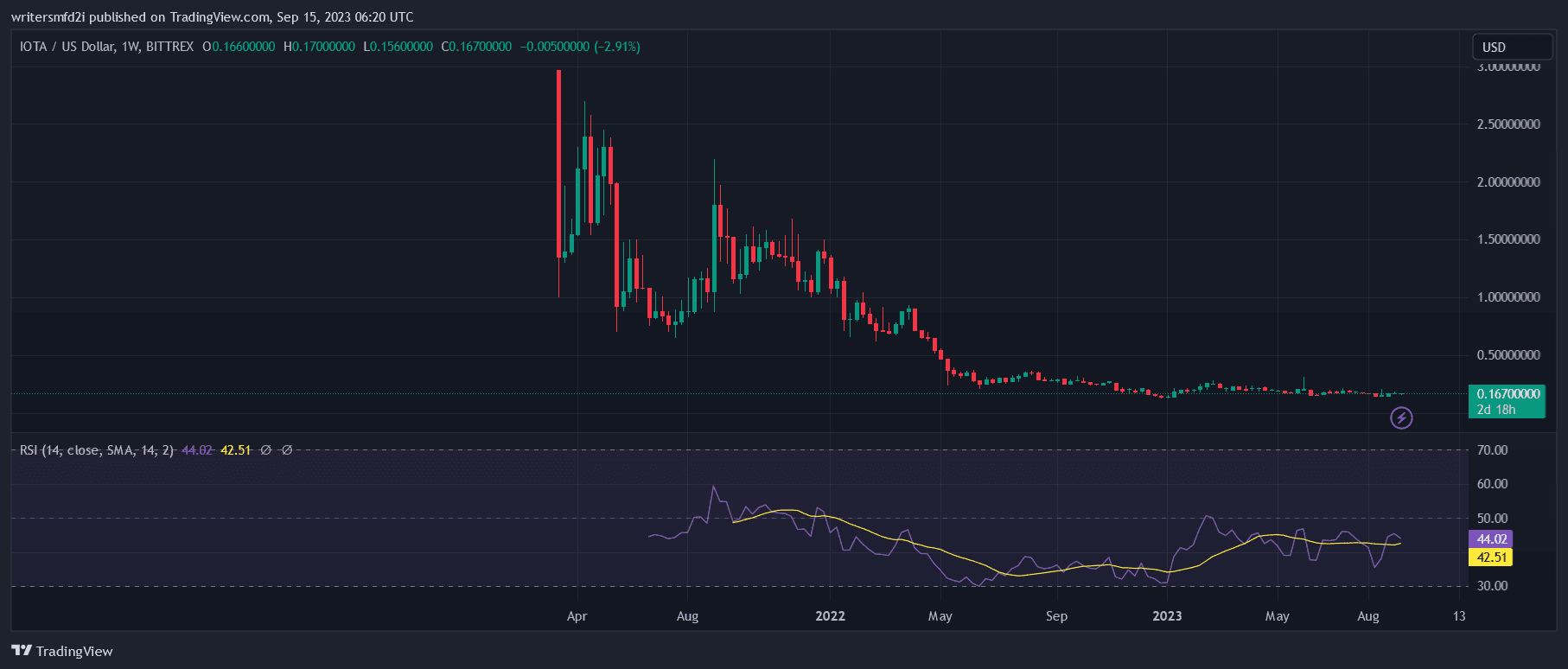Click the green 0.16700000 current price label
Image resolution: width=1568 pixels, height=669 pixels.
(1507, 394)
